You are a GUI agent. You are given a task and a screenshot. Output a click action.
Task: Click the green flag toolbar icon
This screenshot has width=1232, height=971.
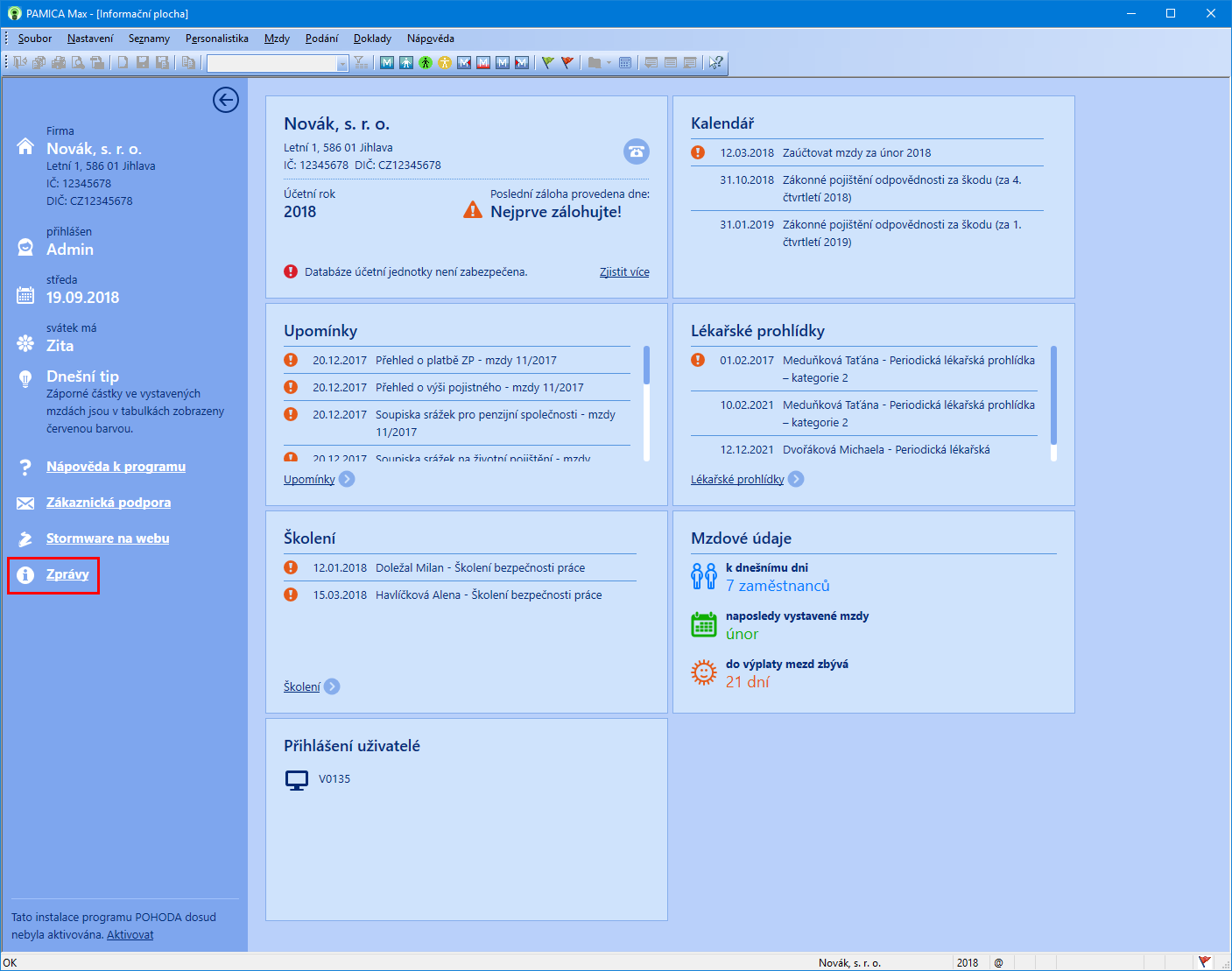(x=548, y=62)
